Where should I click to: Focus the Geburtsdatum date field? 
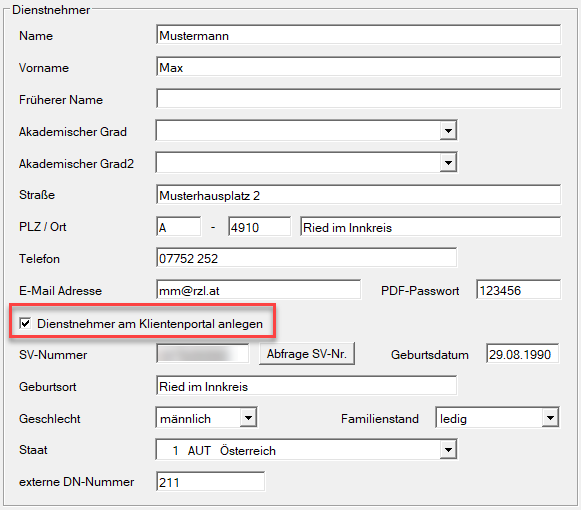pos(522,354)
